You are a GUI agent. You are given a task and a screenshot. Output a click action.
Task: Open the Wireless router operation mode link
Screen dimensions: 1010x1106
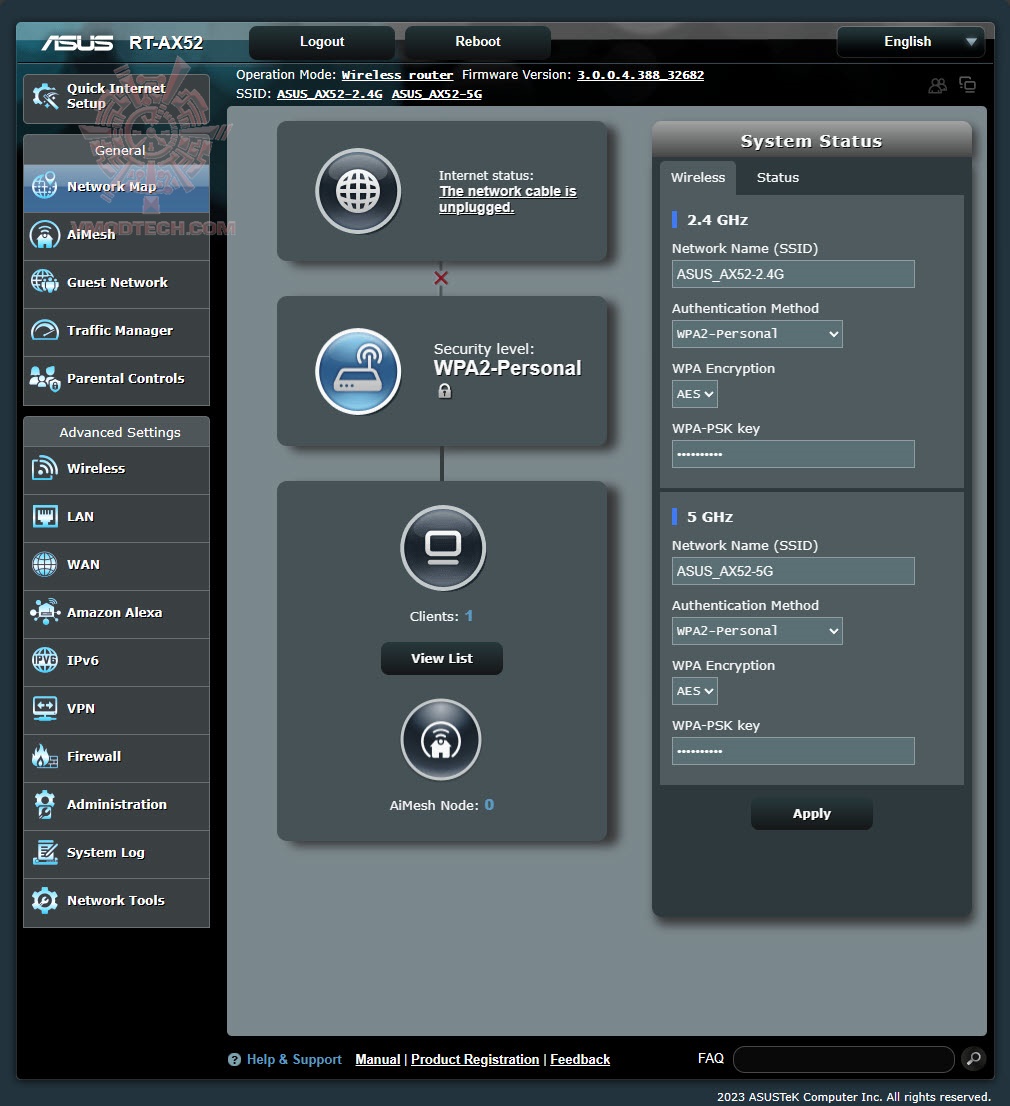point(397,75)
